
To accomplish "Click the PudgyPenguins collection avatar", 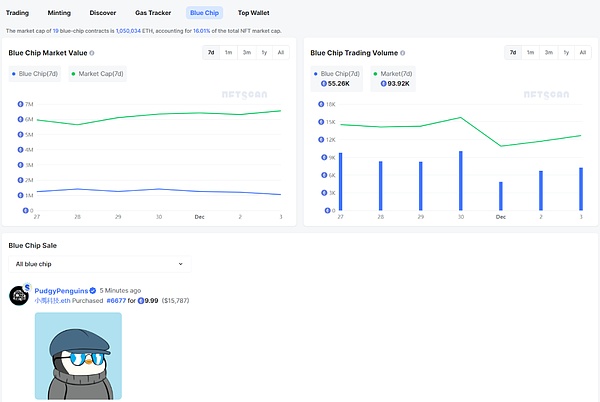I will click(x=18, y=295).
